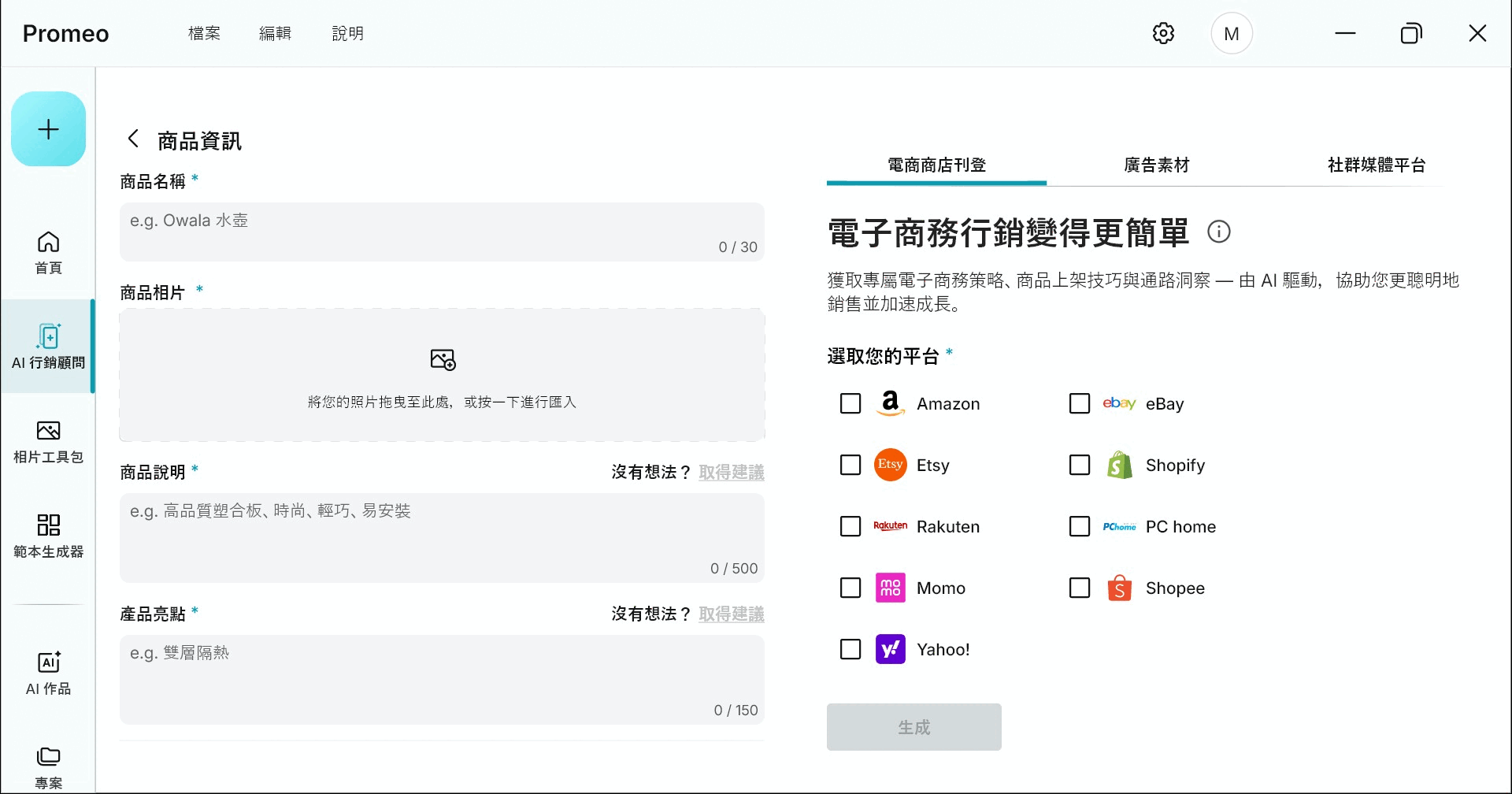The image size is (1512, 794).
Task: Open the 編輯 menu
Action: 275,32
